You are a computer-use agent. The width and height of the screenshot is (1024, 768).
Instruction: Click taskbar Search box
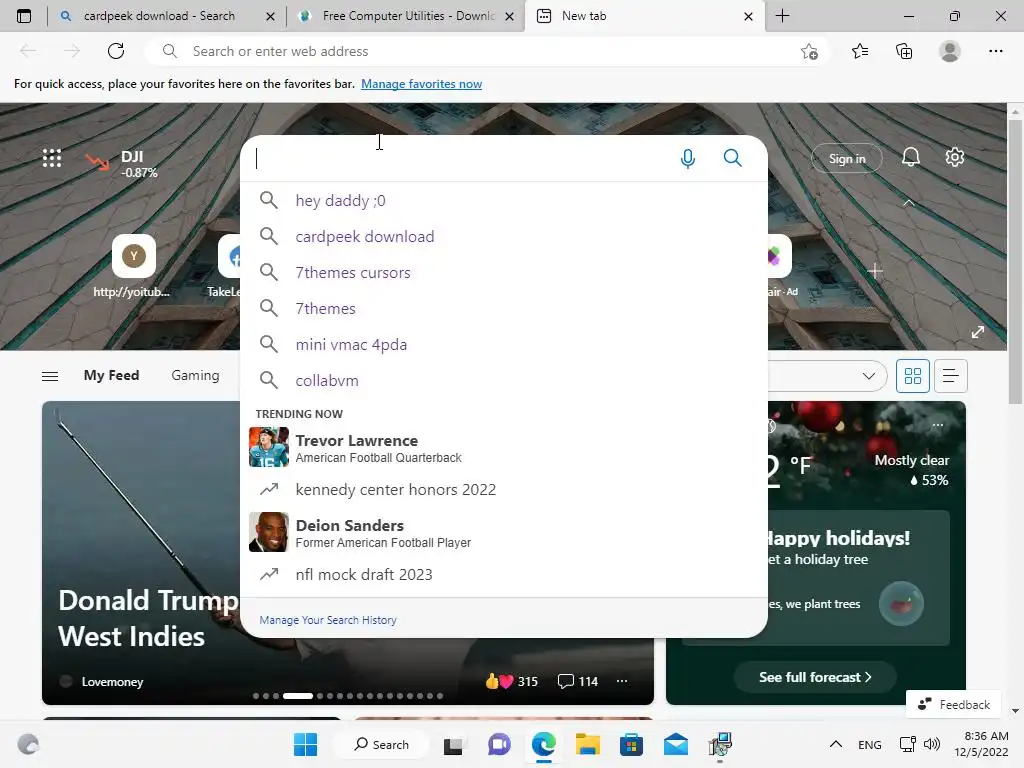point(381,744)
